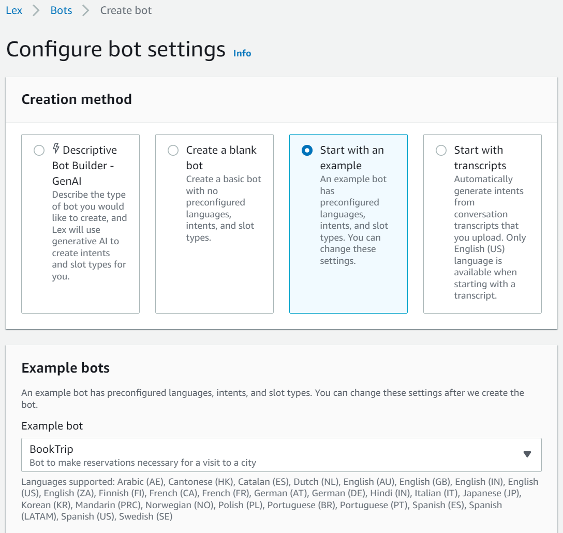Select Start with an example radio
The image size is (563, 533).
(x=307, y=150)
